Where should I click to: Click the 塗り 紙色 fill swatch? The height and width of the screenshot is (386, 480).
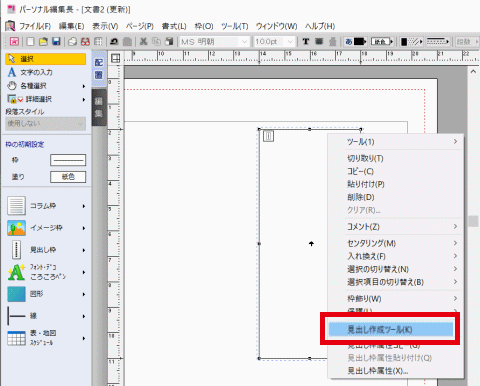click(x=68, y=177)
